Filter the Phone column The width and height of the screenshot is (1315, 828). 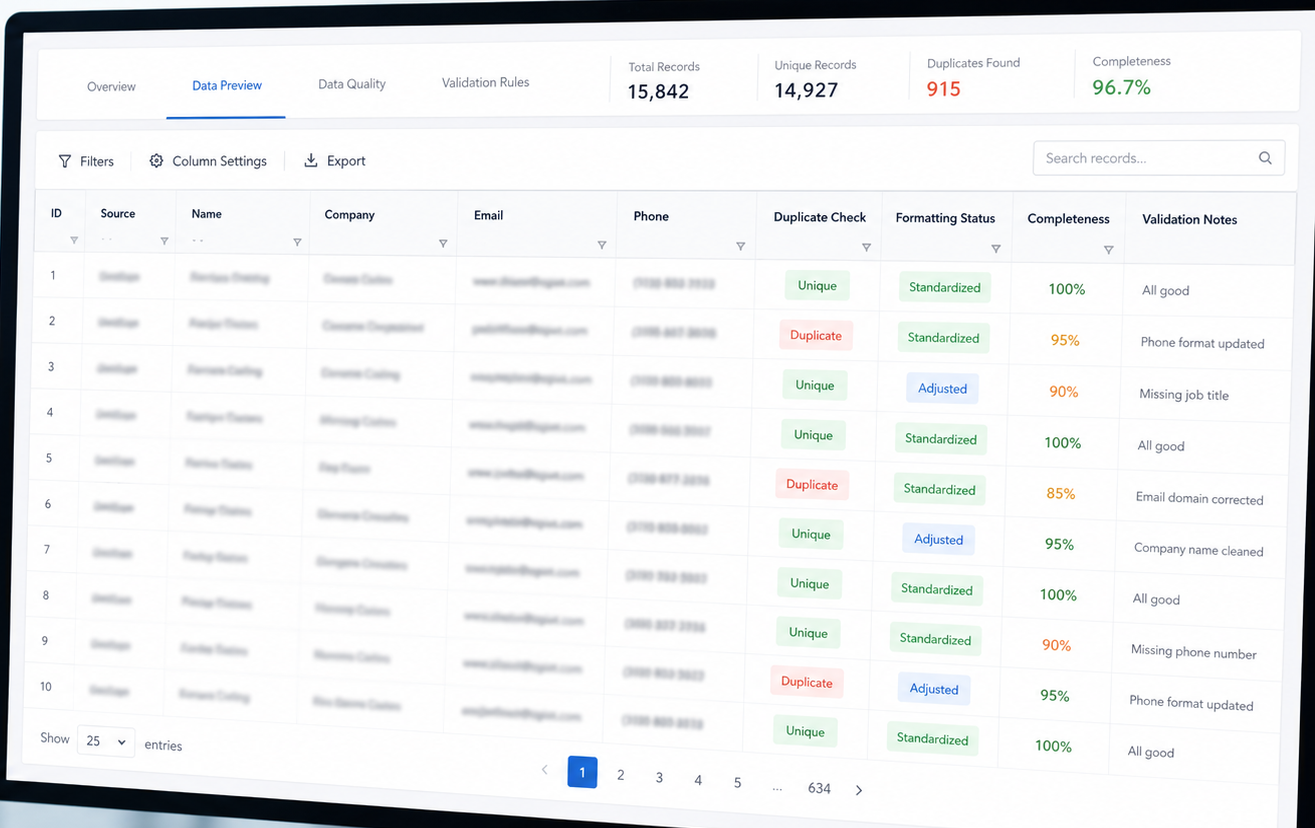click(740, 246)
